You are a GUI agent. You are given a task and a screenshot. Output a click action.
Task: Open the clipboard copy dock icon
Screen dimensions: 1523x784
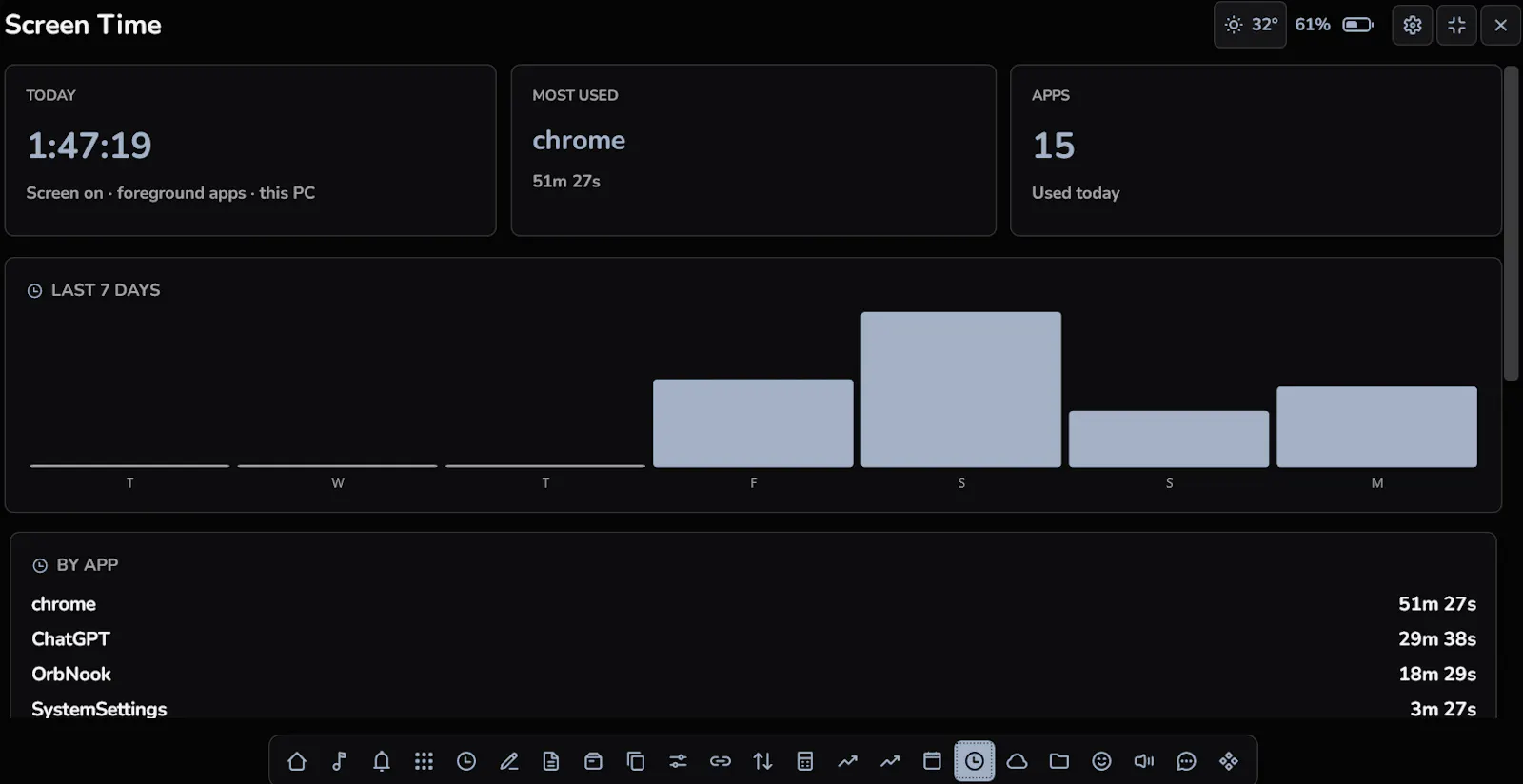point(636,761)
